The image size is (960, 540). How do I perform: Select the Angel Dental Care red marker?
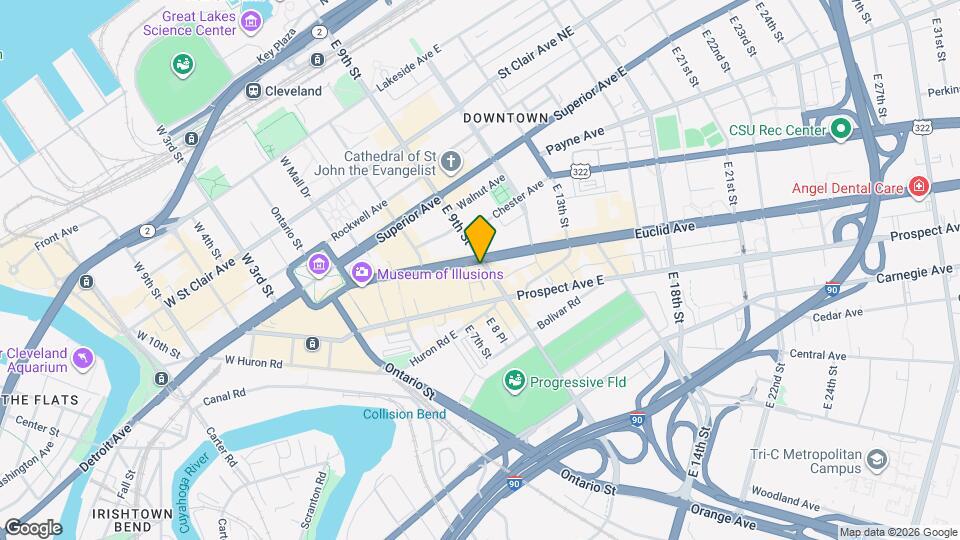918,187
